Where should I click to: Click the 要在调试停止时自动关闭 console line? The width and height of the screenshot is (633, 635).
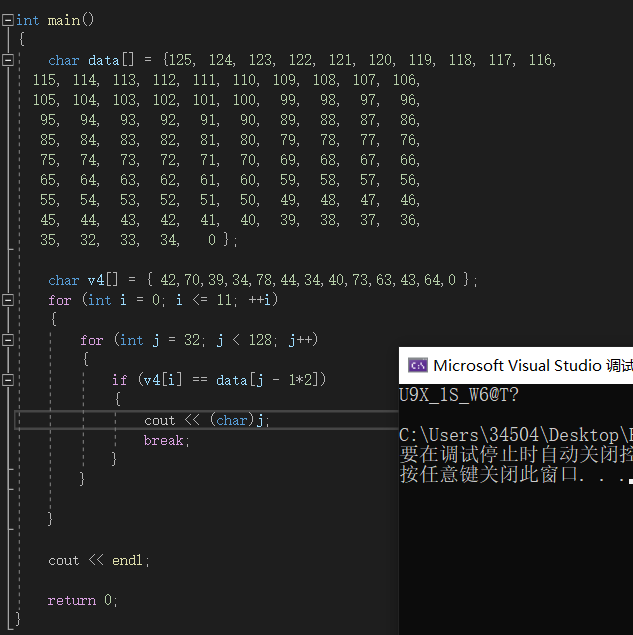516,455
